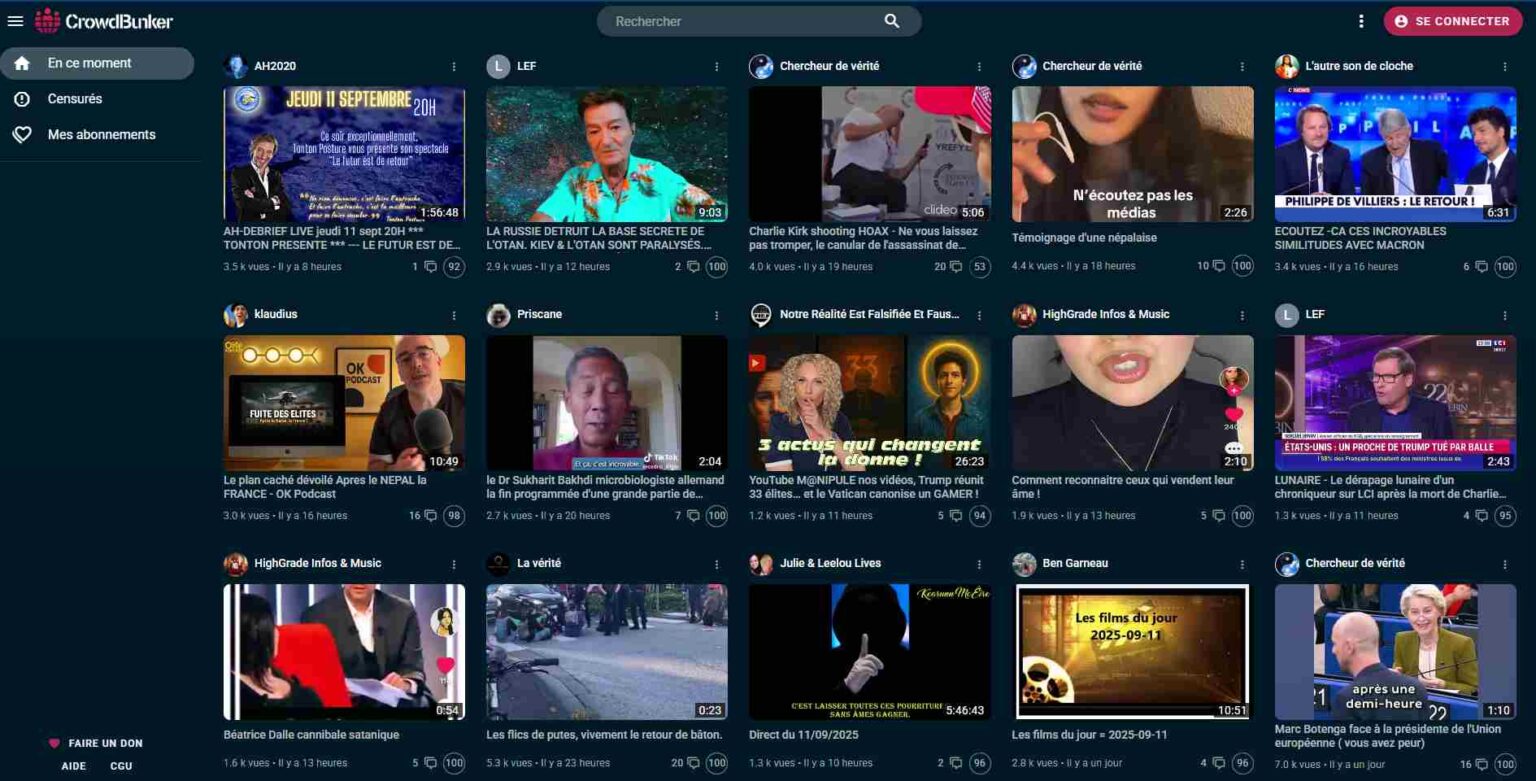The height and width of the screenshot is (781, 1536).
Task: Open the three-dot menu beside SE CONNECTER
Action: pyautogui.click(x=1362, y=20)
